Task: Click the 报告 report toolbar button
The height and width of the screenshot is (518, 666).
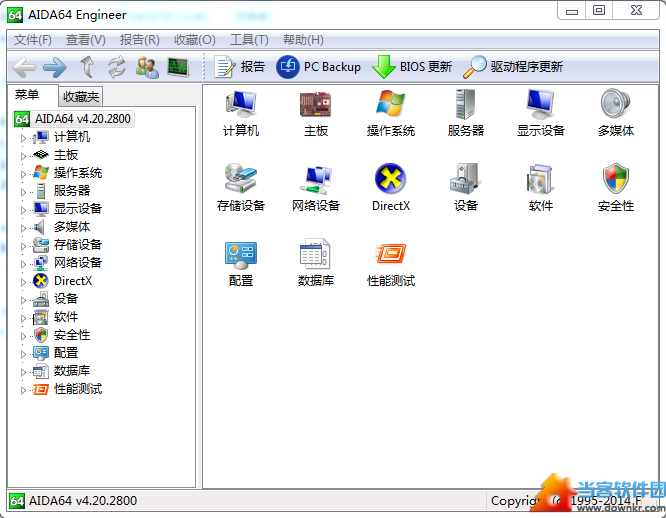Action: [x=240, y=67]
